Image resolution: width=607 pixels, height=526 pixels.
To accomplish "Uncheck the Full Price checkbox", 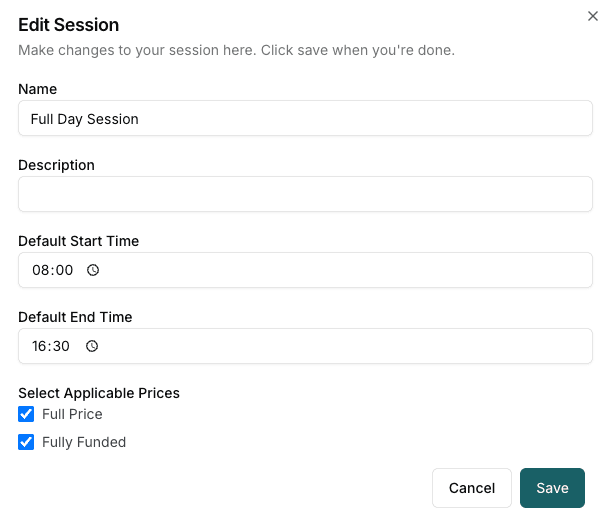I will tap(26, 414).
